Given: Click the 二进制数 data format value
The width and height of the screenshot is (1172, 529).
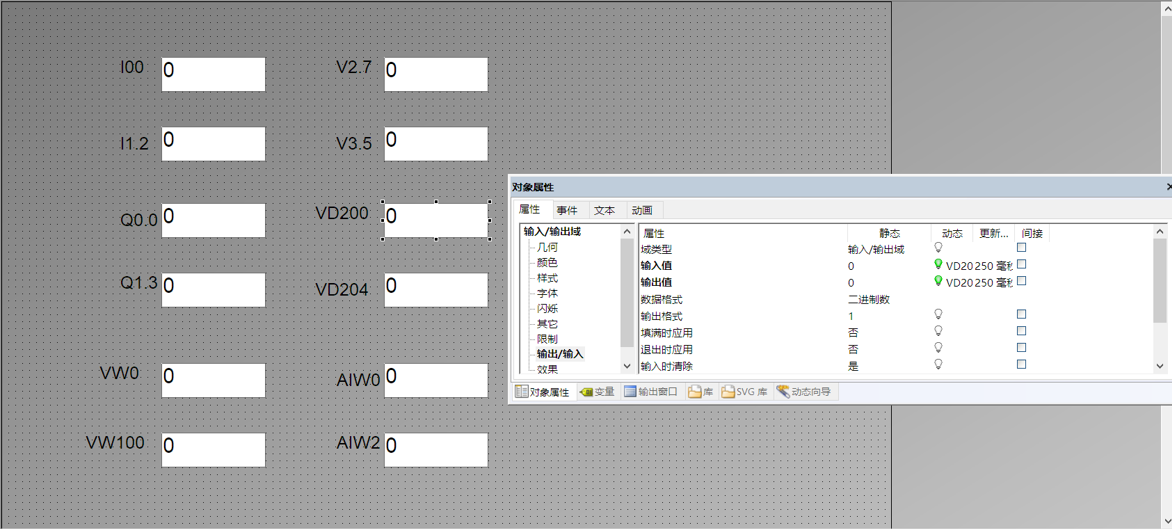Looking at the screenshot, I should [x=869, y=299].
